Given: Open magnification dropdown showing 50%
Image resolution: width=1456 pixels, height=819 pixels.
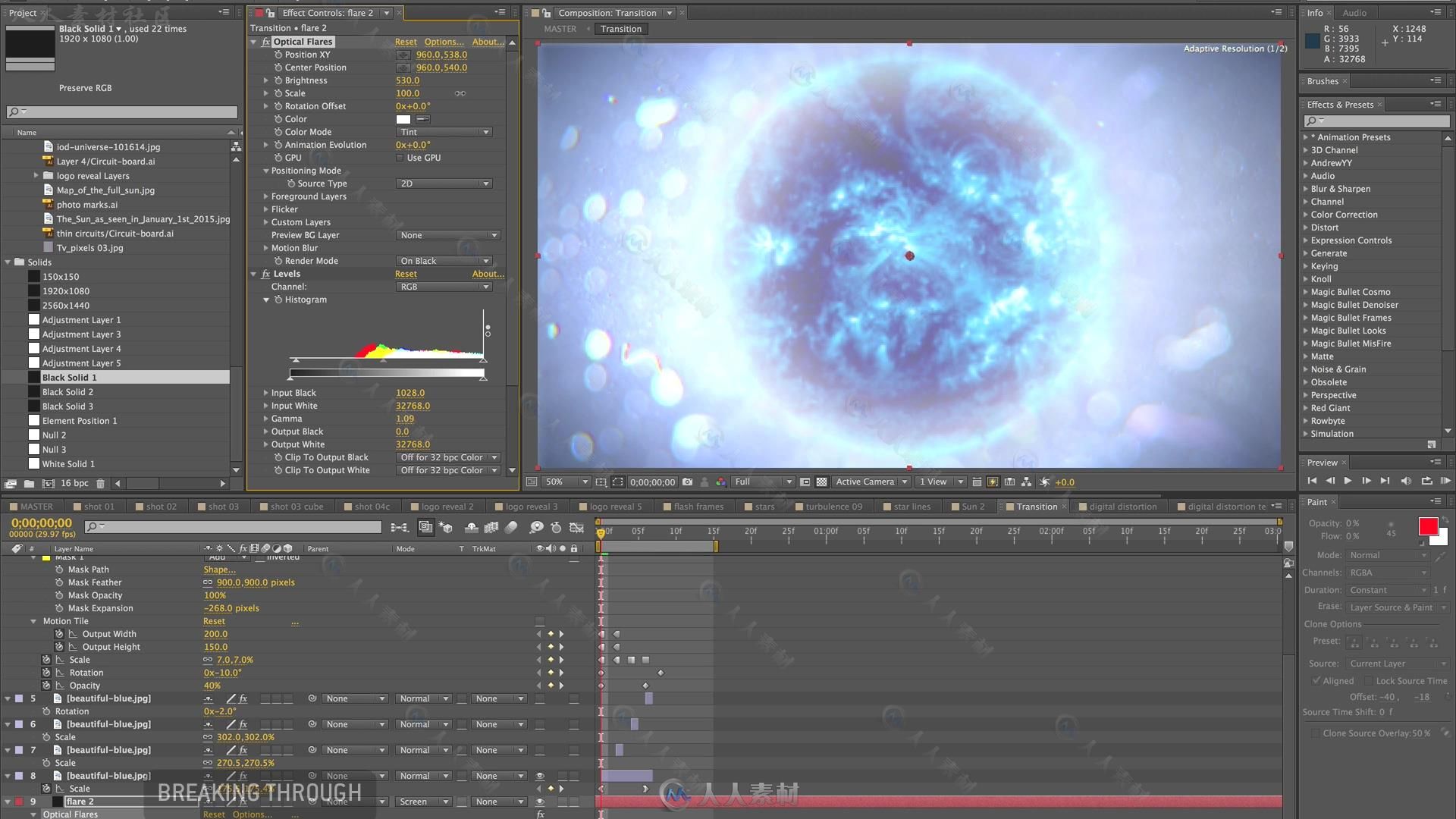Looking at the screenshot, I should [x=566, y=482].
